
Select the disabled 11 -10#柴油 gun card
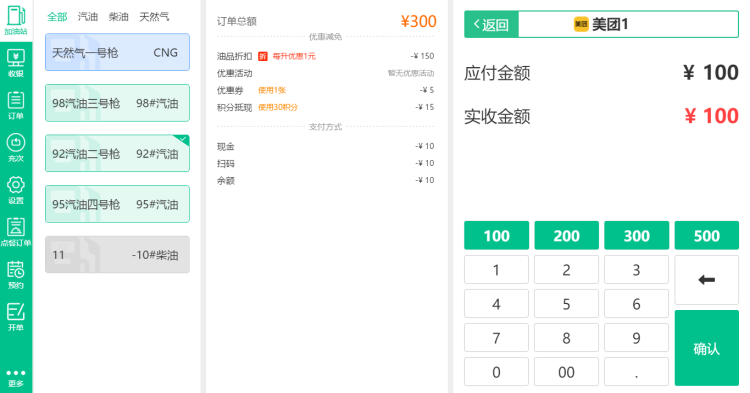(x=117, y=254)
